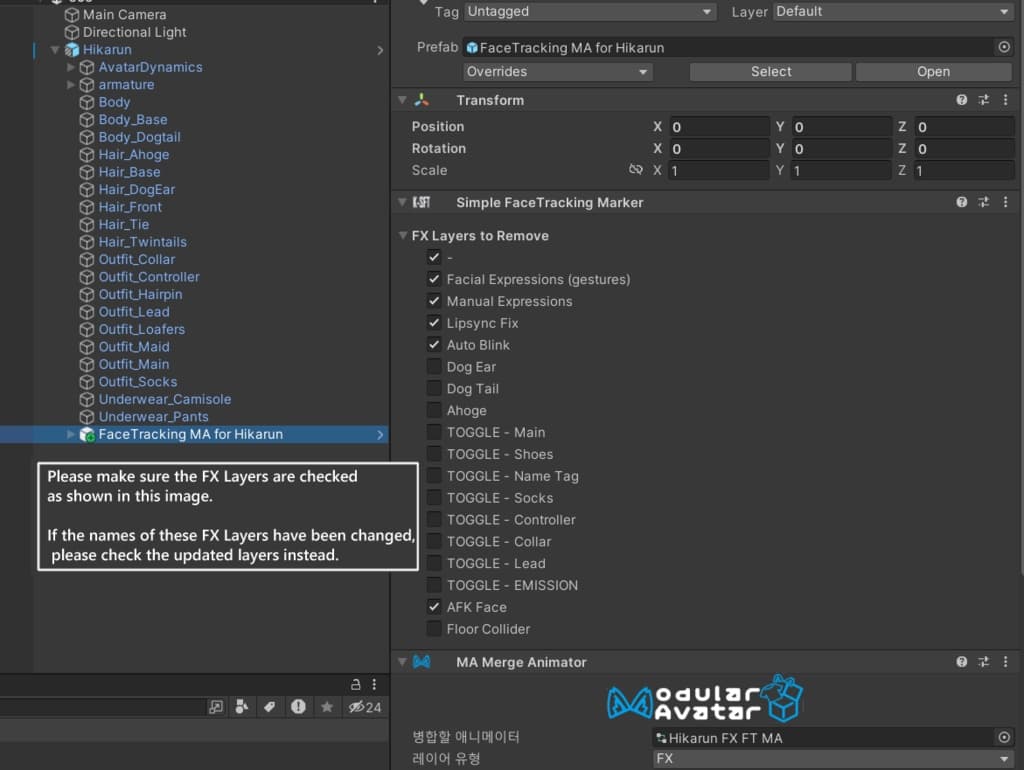Viewport: 1024px width, 770px height.
Task: Click the Search by Label tag icon
Action: click(x=269, y=707)
